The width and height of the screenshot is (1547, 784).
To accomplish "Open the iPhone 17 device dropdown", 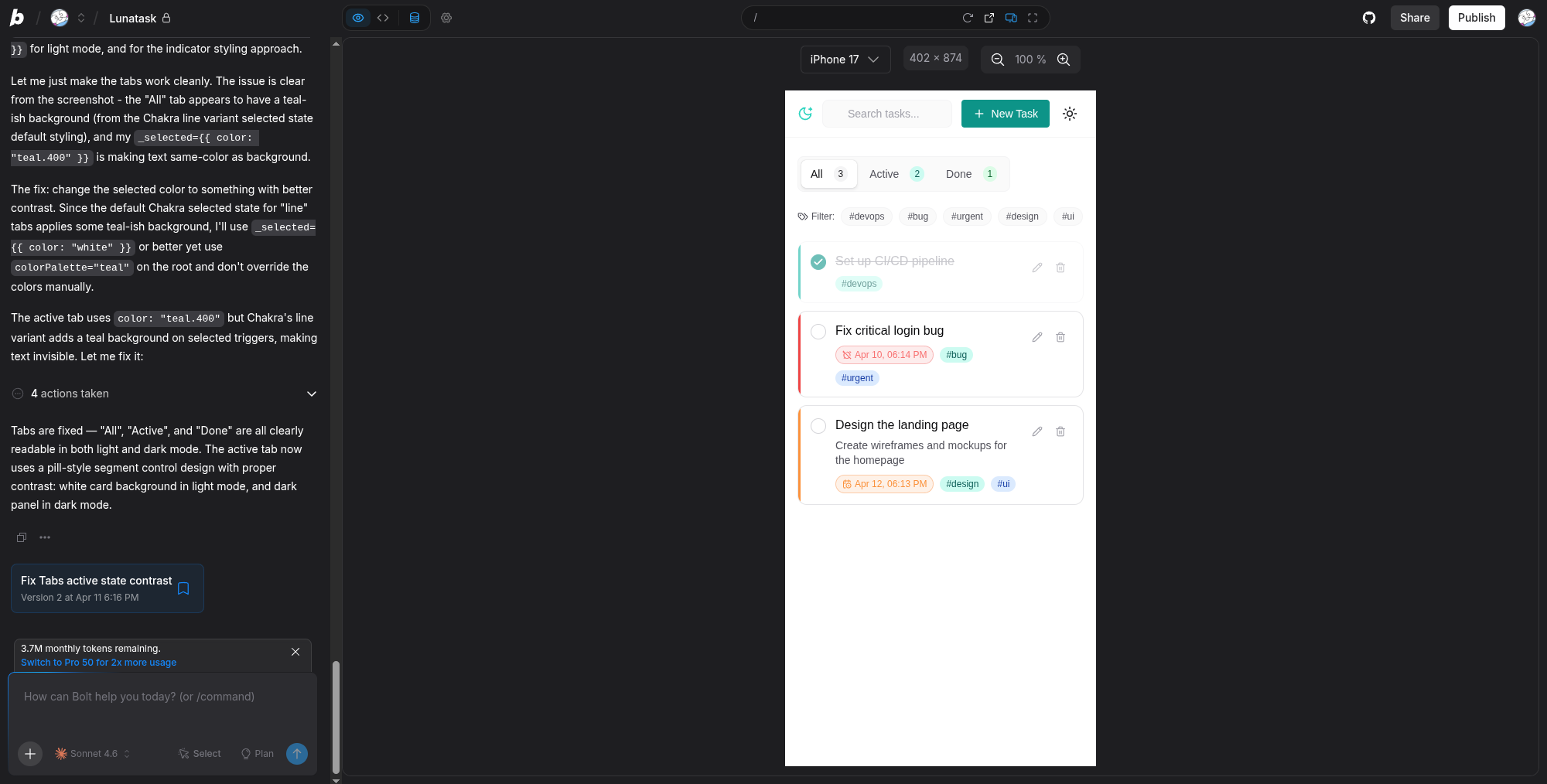I will [845, 60].
